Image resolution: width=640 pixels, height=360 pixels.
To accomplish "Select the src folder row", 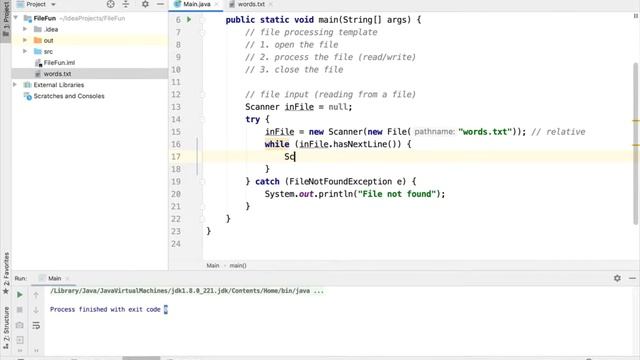I will (90, 51).
